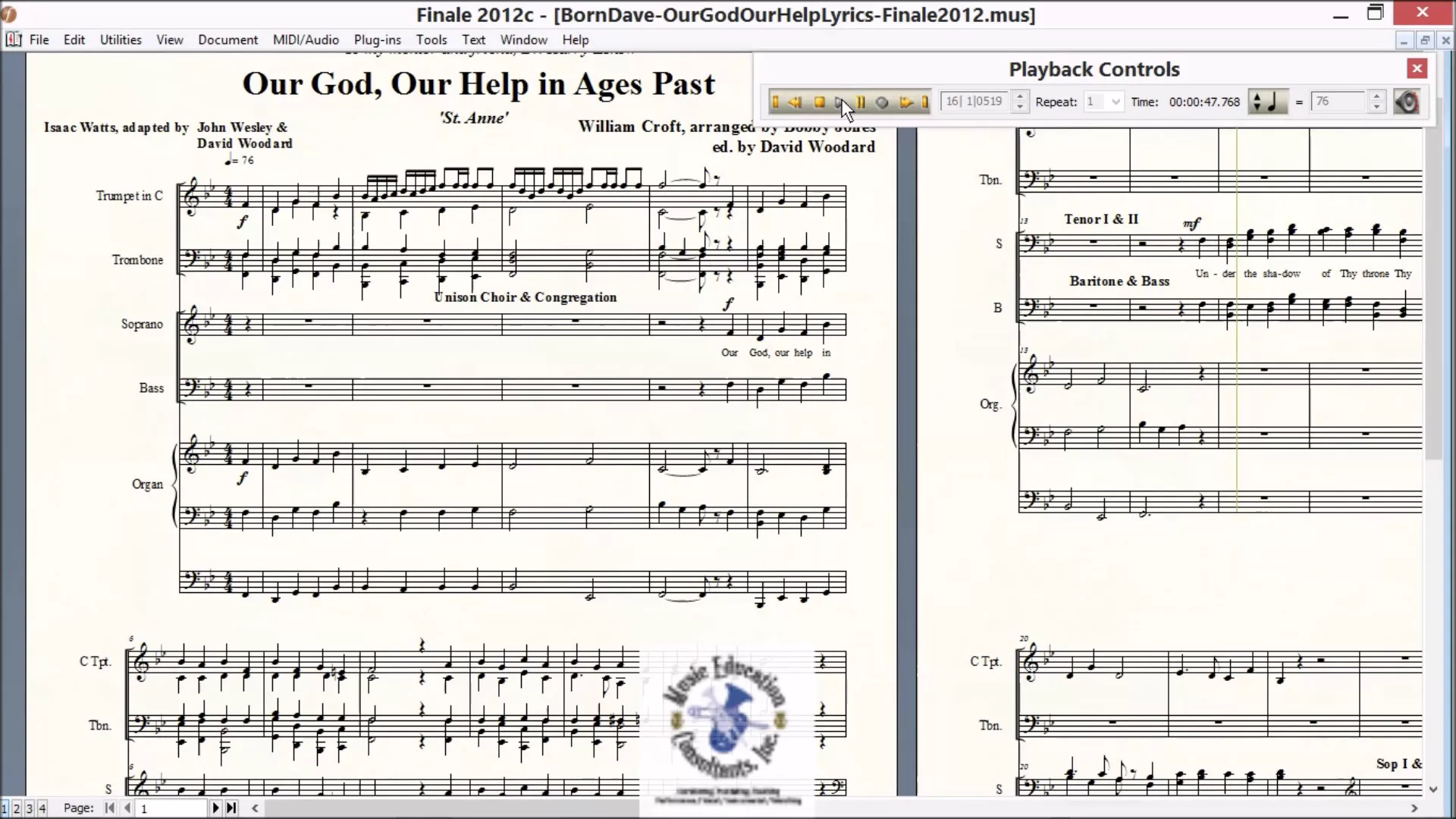Click the score title 'Our God, Our Help in Ages Past'
The height and width of the screenshot is (819, 1456).
pos(479,83)
